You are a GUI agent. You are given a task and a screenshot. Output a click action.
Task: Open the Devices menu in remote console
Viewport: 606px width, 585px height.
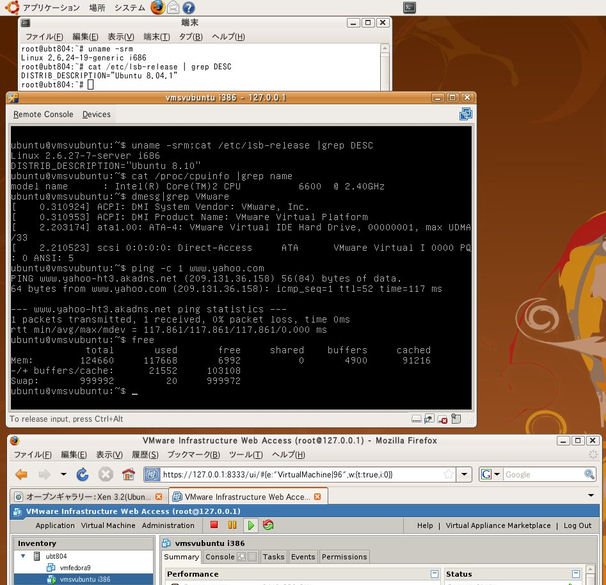[96, 114]
